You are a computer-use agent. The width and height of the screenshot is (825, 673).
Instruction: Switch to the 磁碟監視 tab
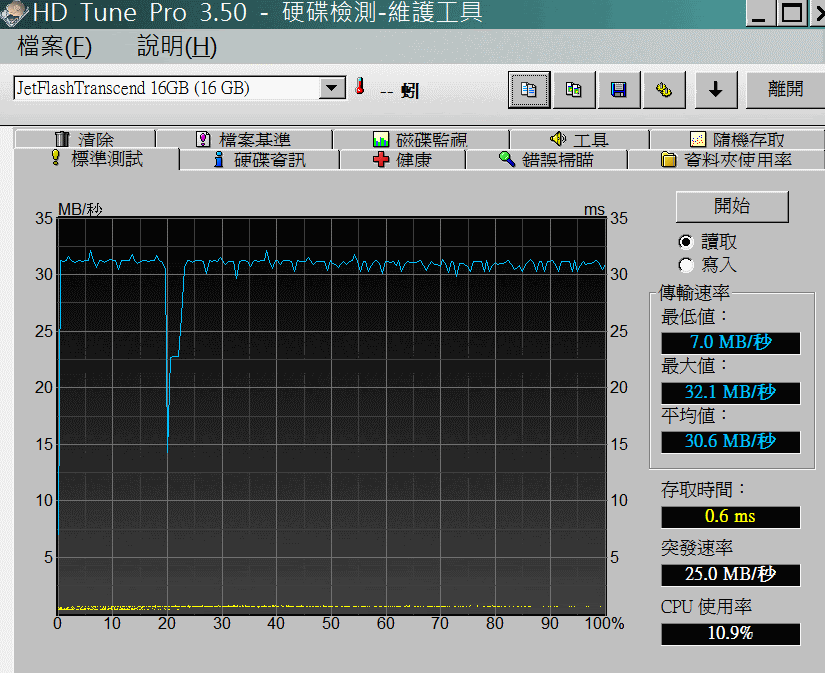[x=420, y=139]
